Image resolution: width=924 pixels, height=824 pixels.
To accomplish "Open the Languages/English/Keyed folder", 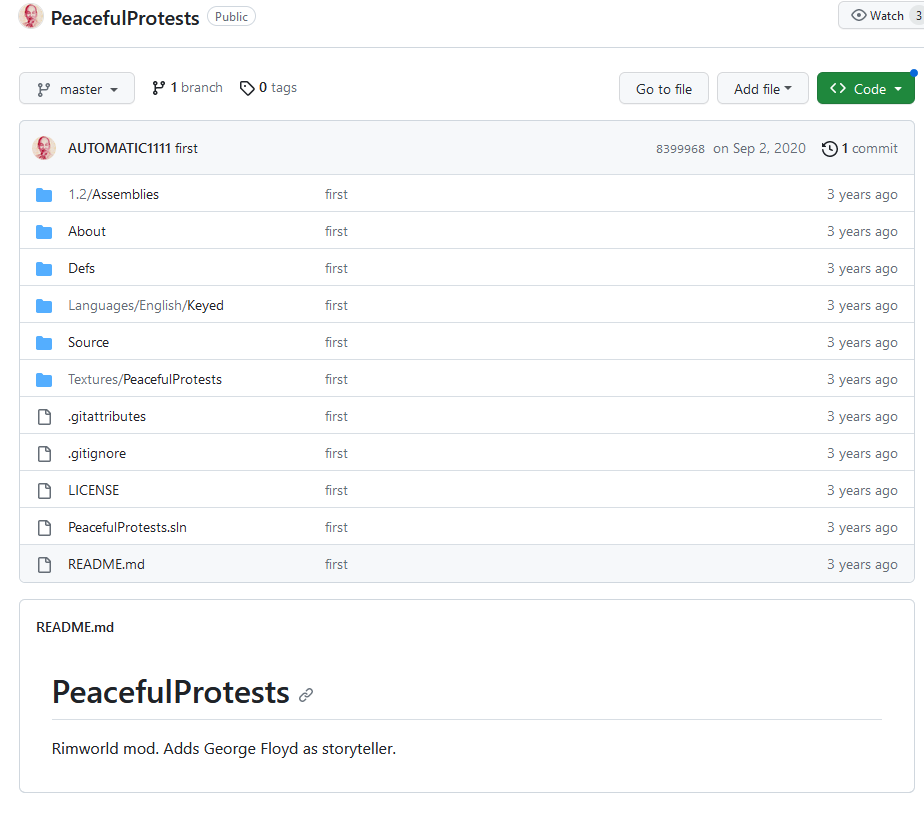I will point(146,305).
